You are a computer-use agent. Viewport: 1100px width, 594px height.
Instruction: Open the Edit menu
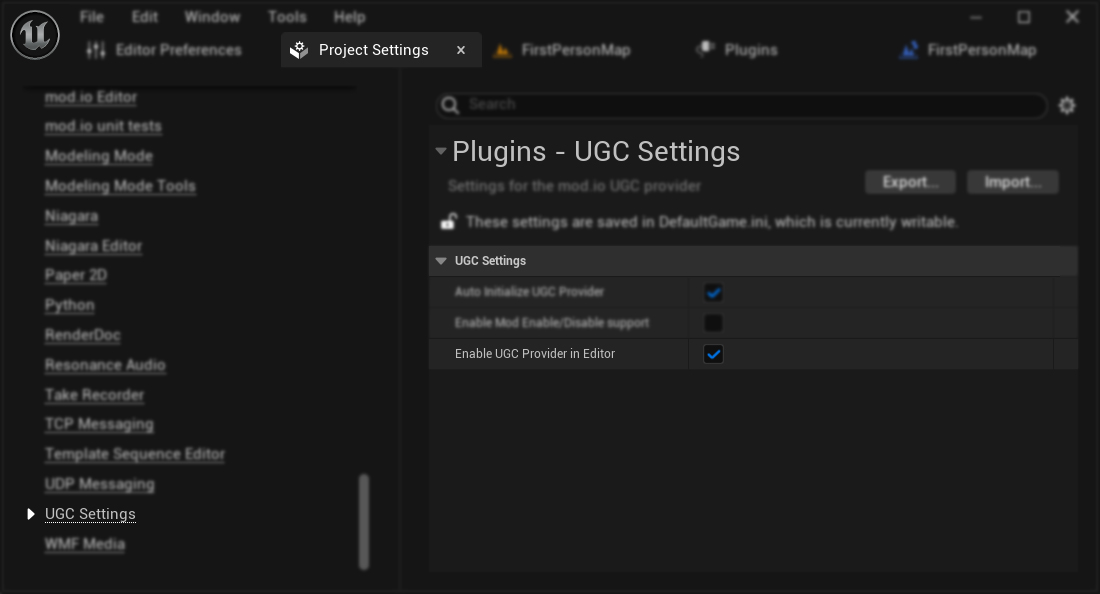(x=145, y=17)
